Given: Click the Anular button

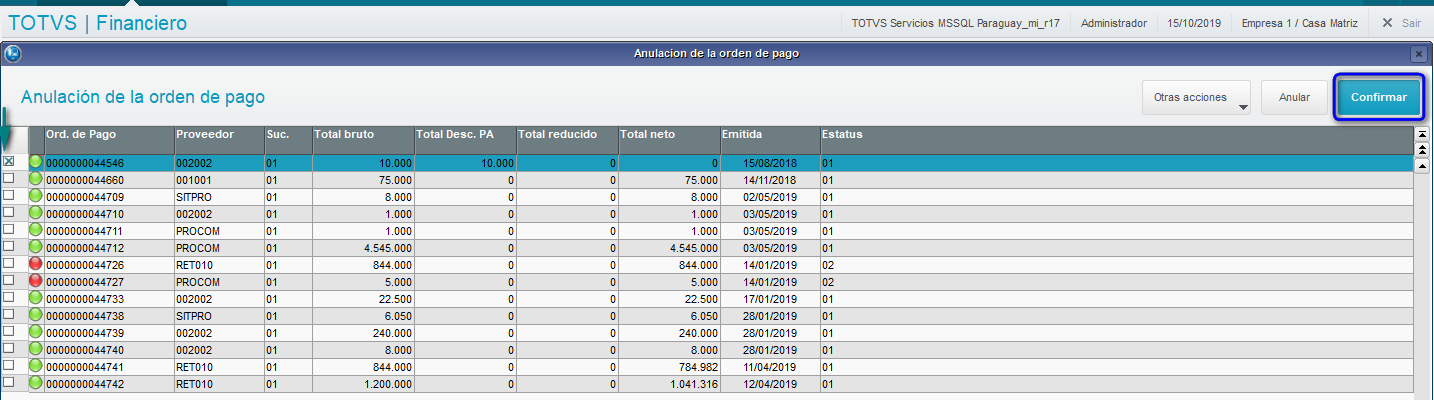Looking at the screenshot, I should coord(1294,98).
